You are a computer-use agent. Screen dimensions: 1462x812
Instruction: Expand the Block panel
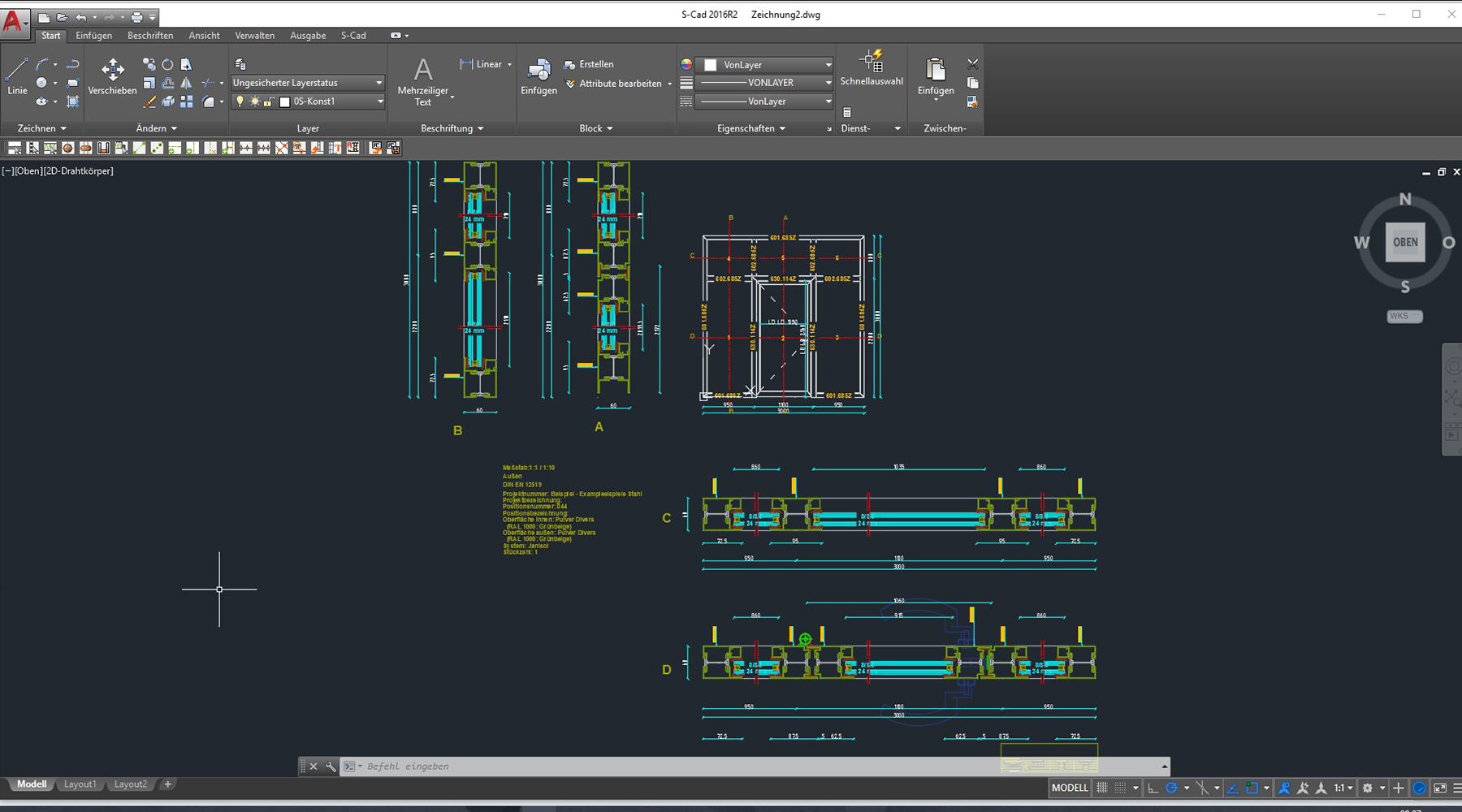[x=596, y=128]
